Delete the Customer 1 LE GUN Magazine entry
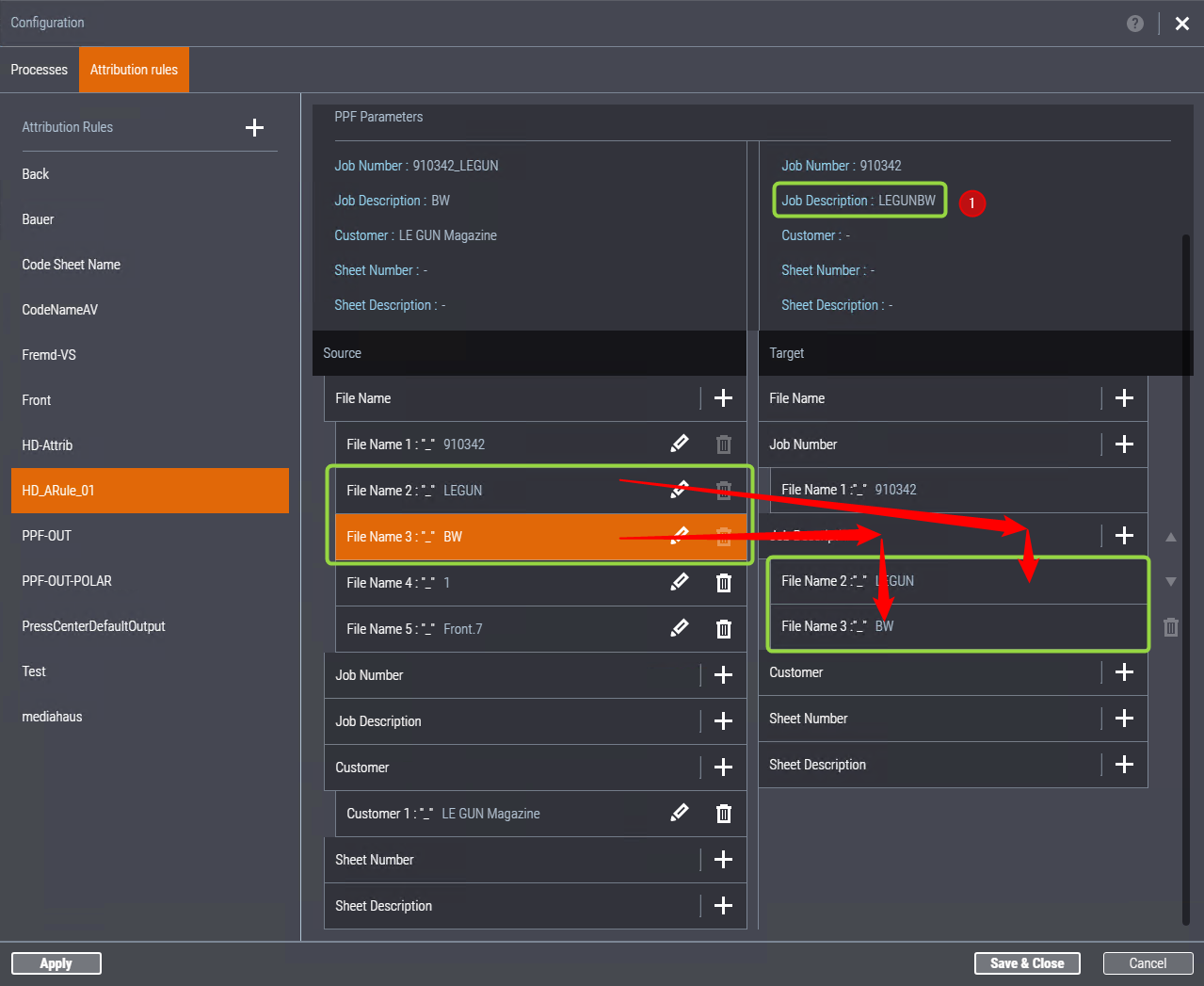The height and width of the screenshot is (986, 1204). [x=723, y=814]
